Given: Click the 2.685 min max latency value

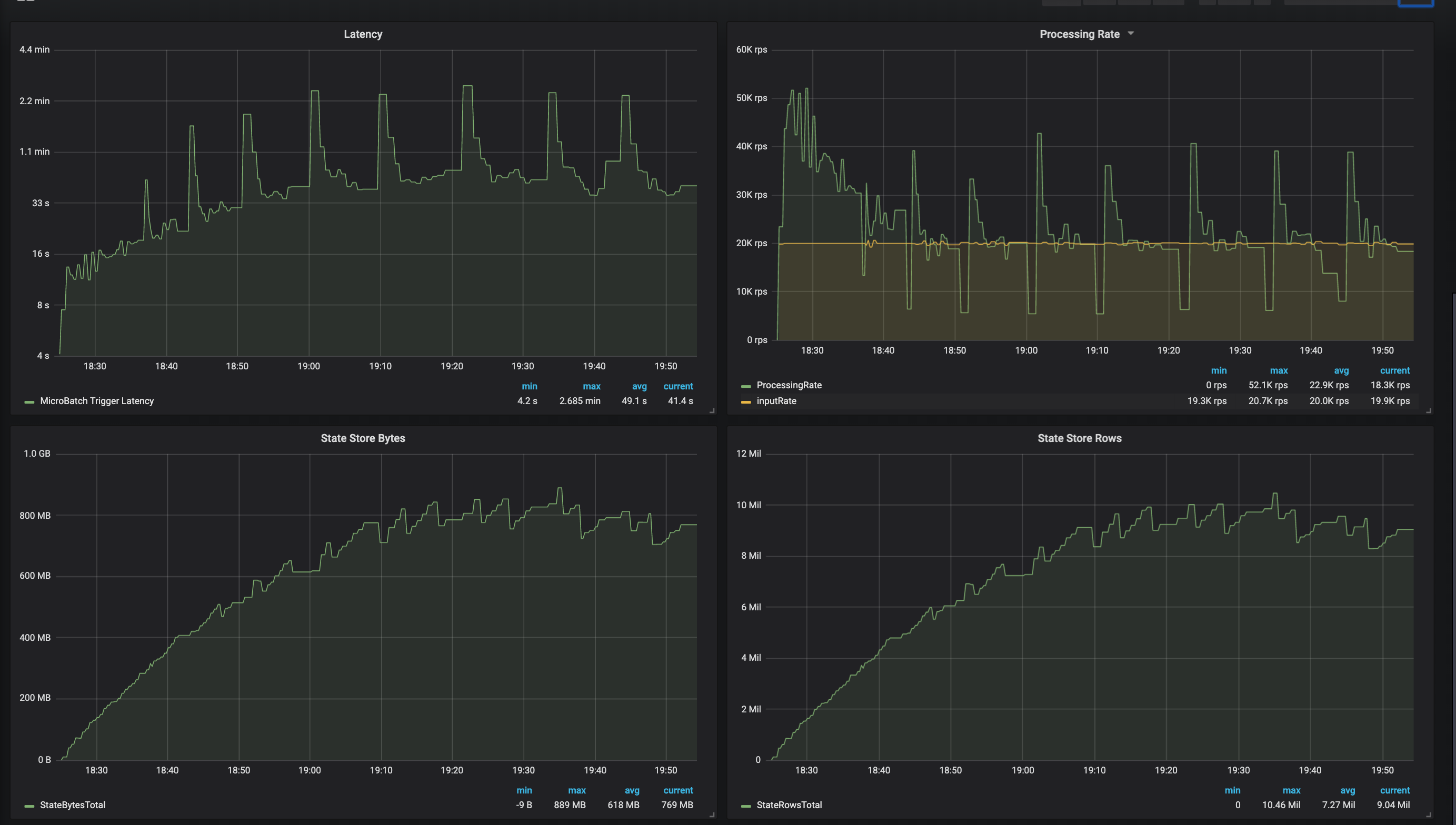Looking at the screenshot, I should click(x=579, y=400).
